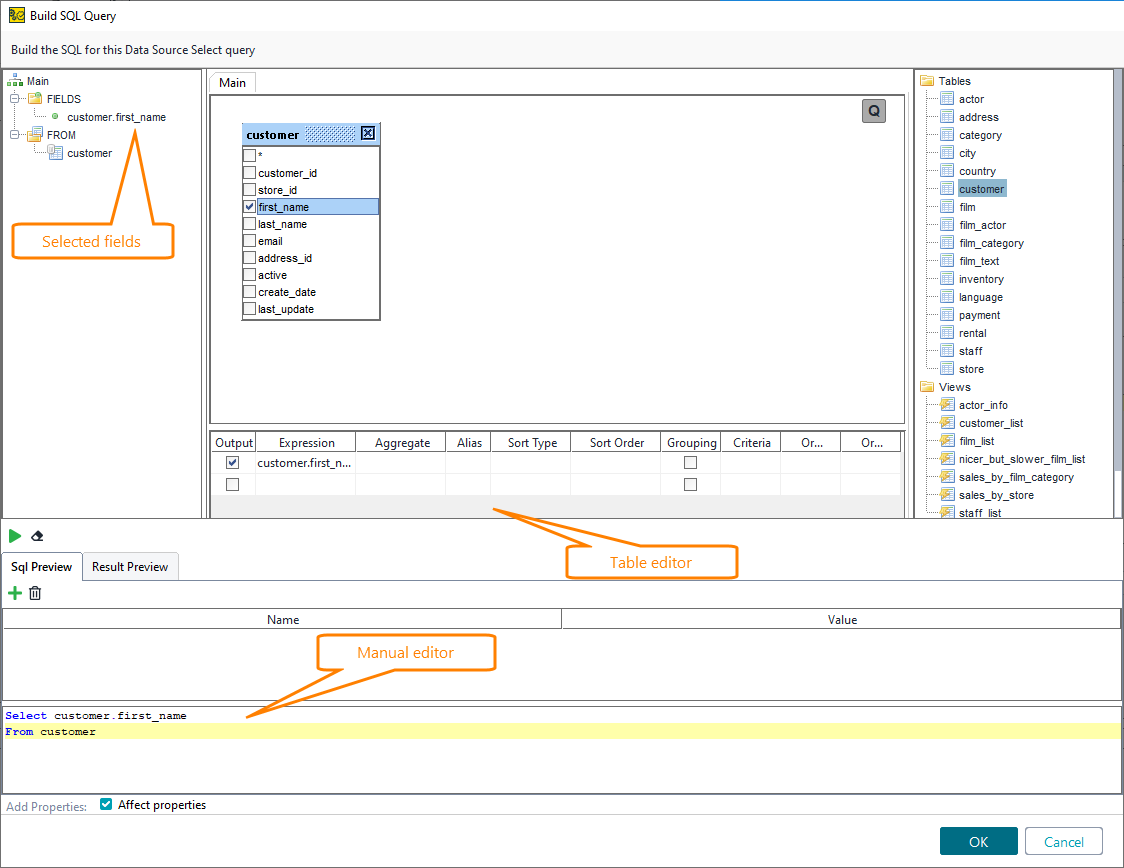Open the sales_by_store view in Views
1124x868 pixels.
pyautogui.click(x=985, y=494)
